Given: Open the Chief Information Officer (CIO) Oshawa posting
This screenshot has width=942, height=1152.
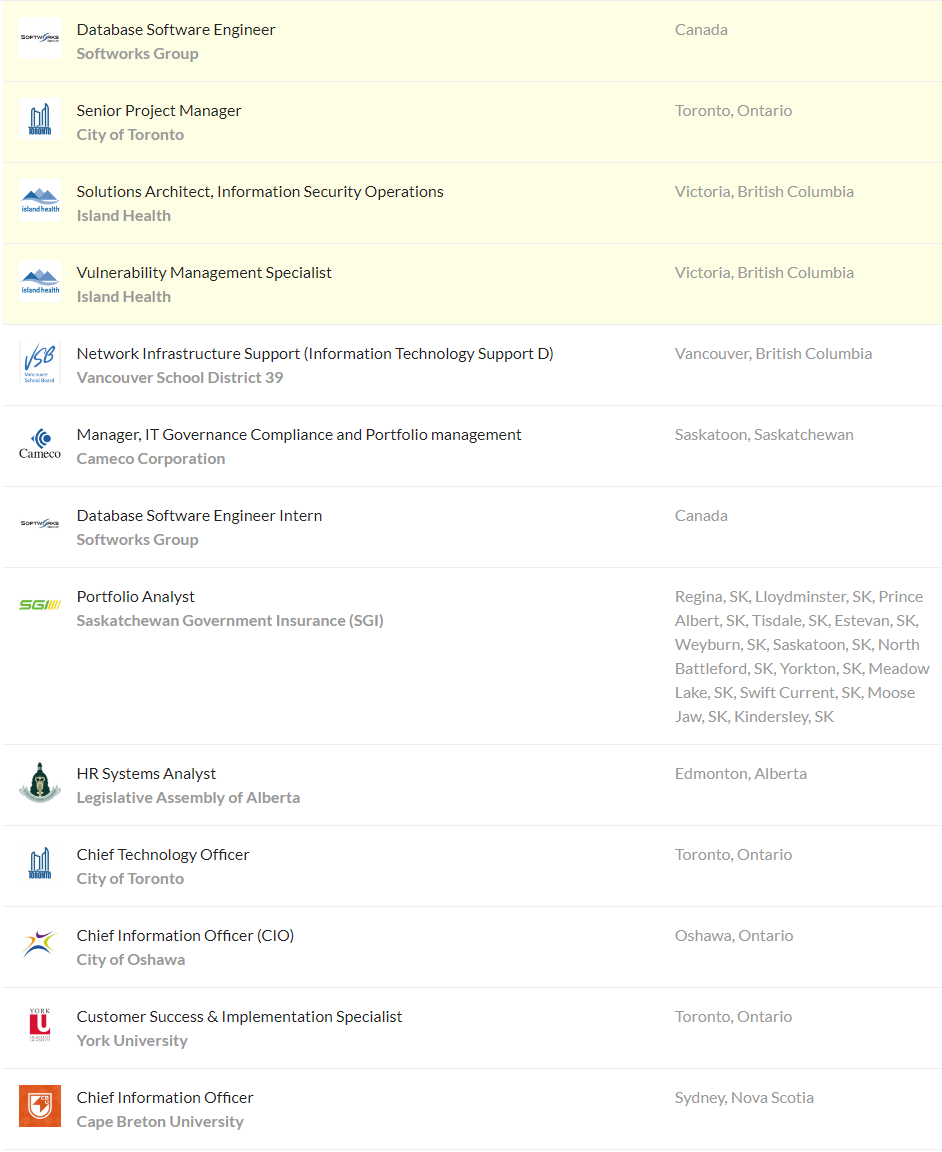Looking at the screenshot, I should click(185, 936).
